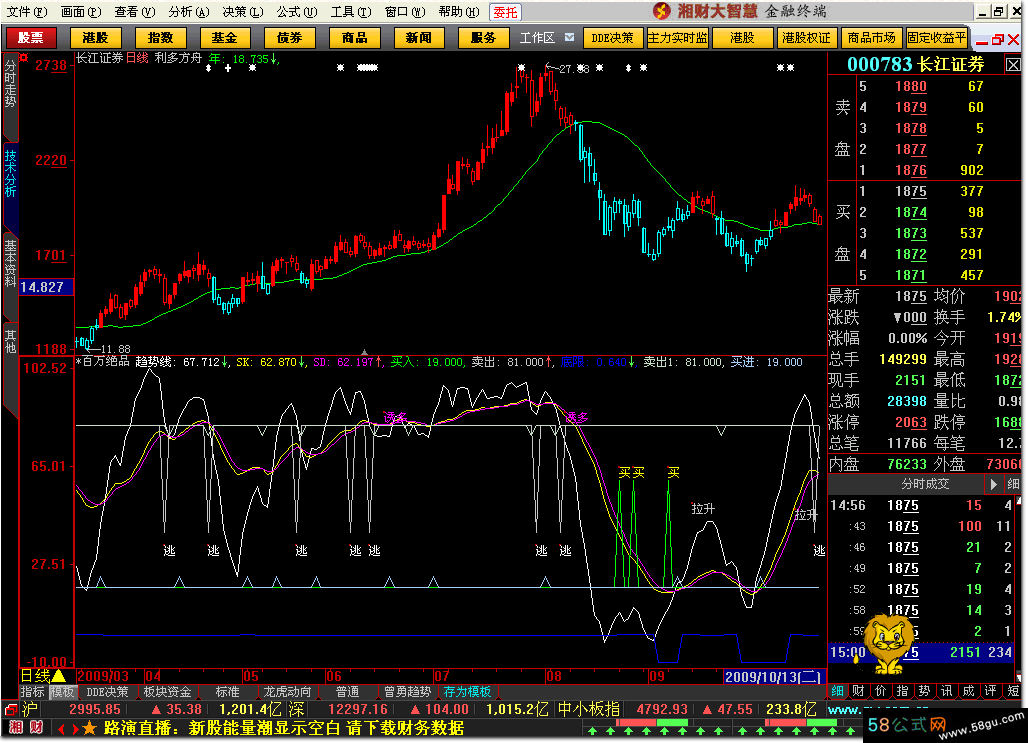Select the 价 tab below the trade list

coord(880,691)
